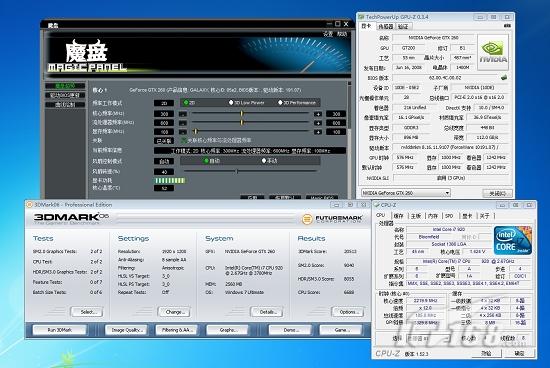The image size is (550, 368).
Task: Select manual fan control radio button
Action: click(x=264, y=161)
